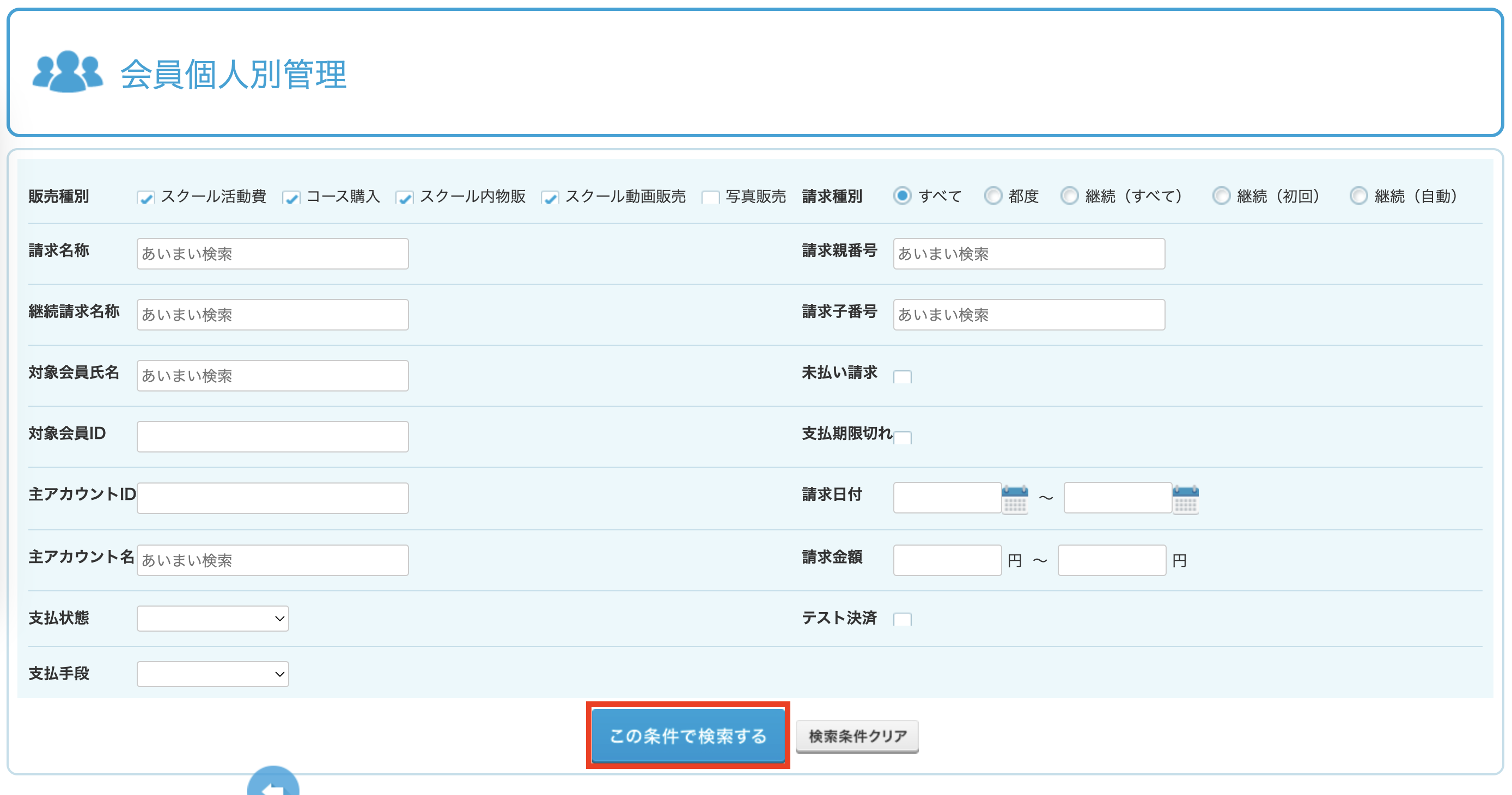The image size is (1512, 795).
Task: Focus the 請求名称 search field
Action: click(x=272, y=253)
